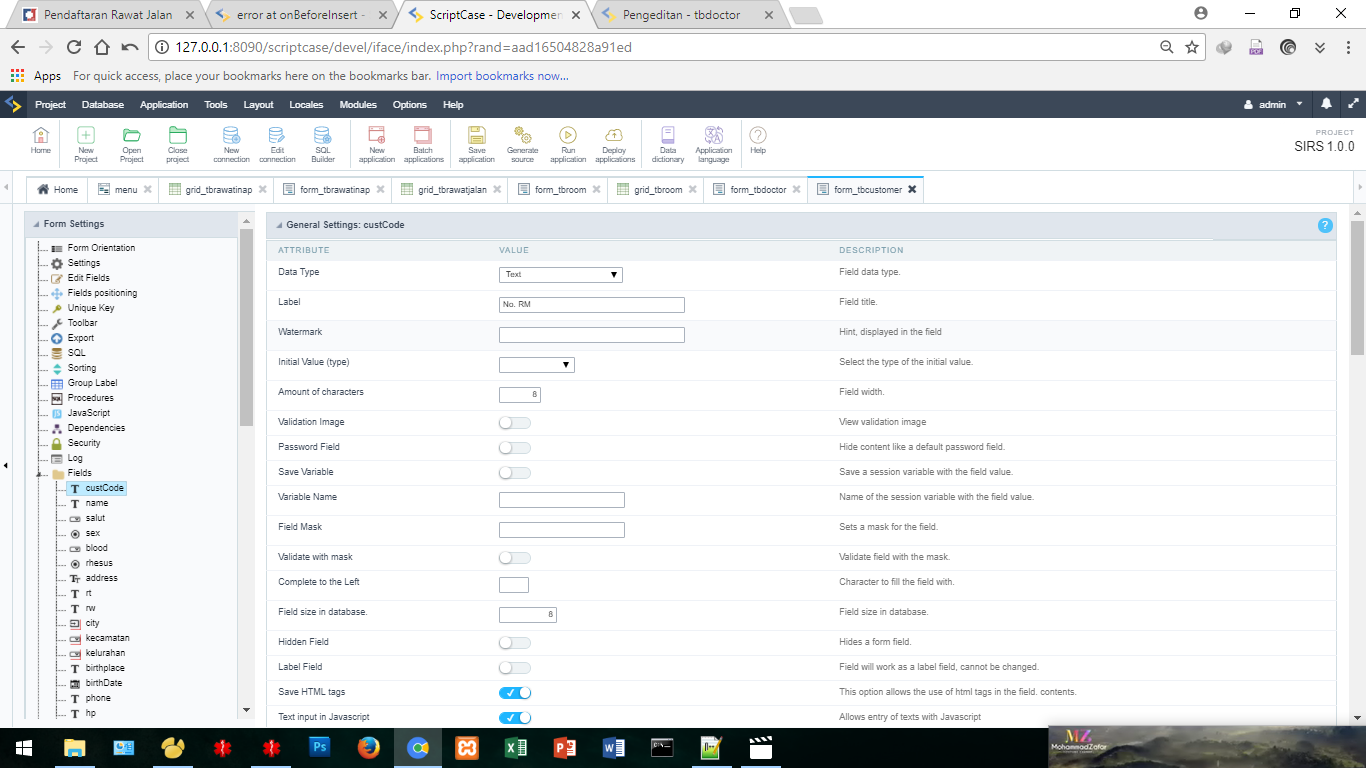The height and width of the screenshot is (768, 1366).
Task: Open Excel from the taskbar
Action: tap(516, 747)
